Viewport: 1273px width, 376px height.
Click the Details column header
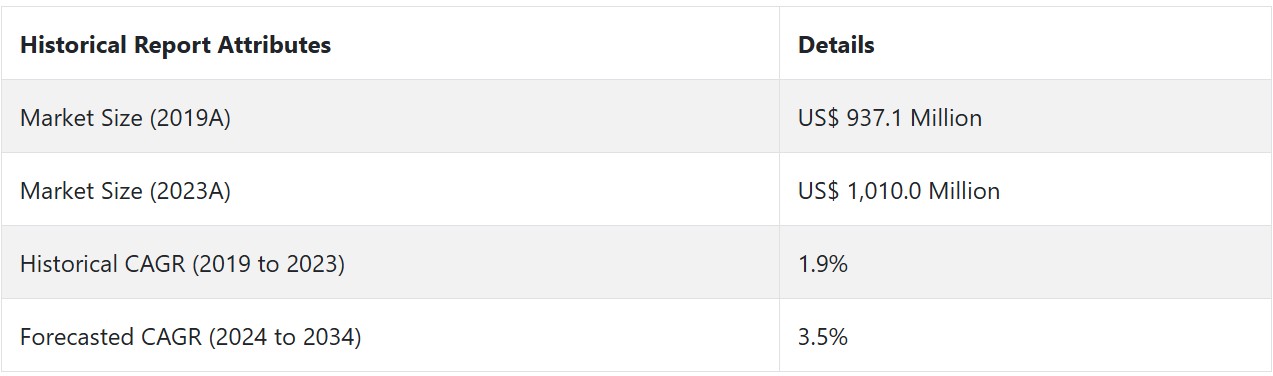[836, 45]
